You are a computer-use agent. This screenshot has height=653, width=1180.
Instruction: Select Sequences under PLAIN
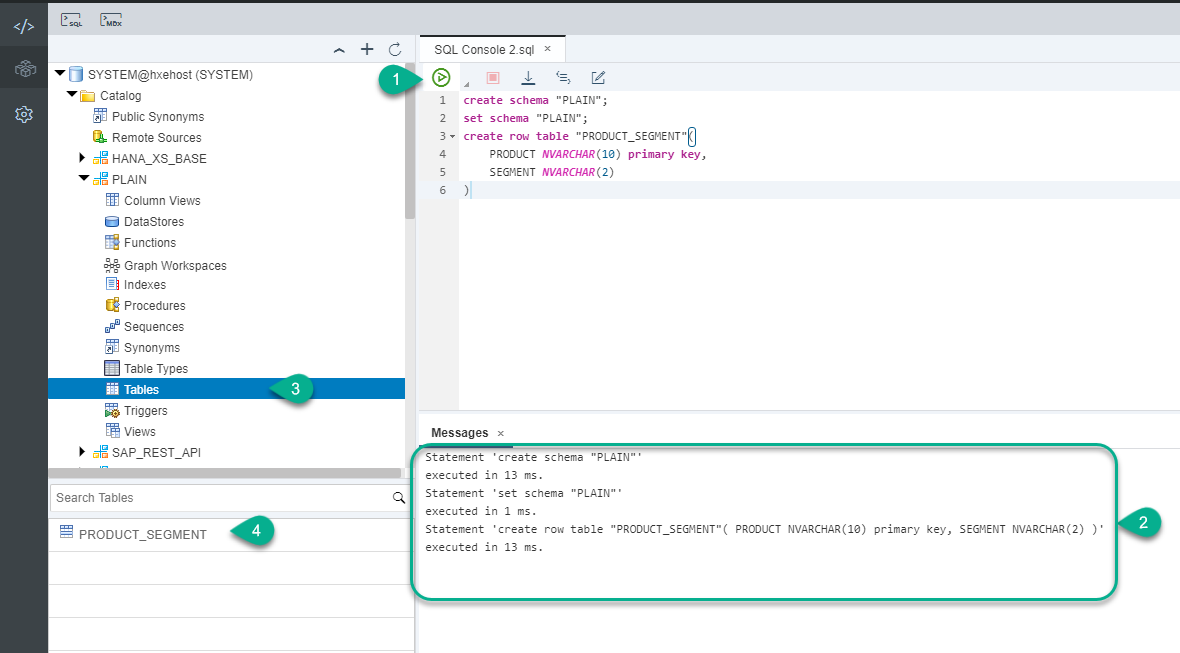[x=154, y=327]
